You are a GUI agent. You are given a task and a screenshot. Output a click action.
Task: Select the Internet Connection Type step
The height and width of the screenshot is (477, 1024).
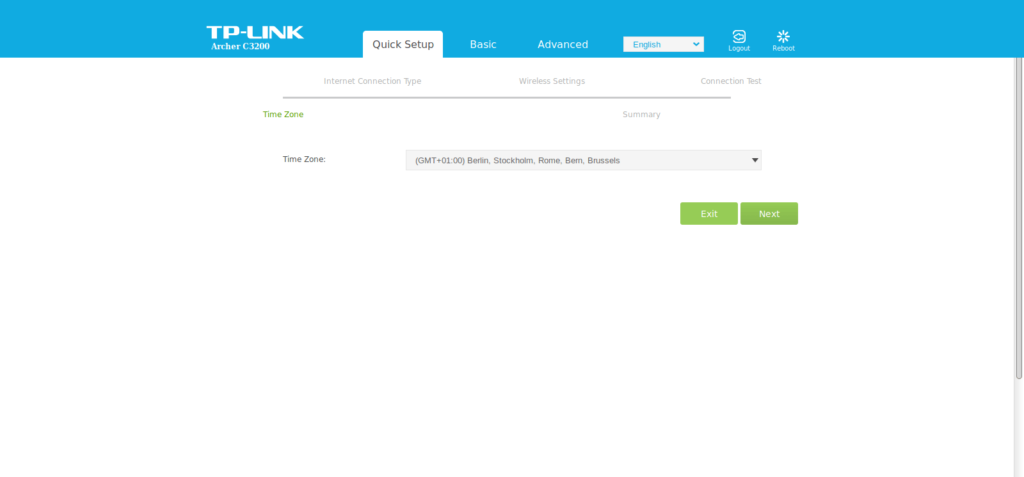(x=372, y=81)
